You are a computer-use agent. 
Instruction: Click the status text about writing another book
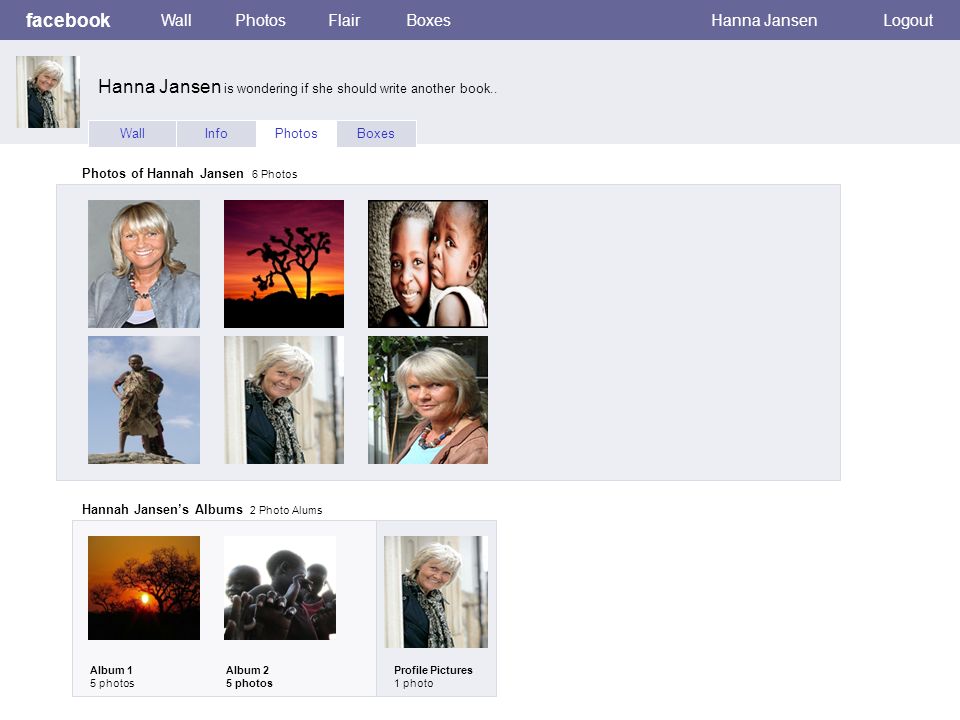click(360, 89)
